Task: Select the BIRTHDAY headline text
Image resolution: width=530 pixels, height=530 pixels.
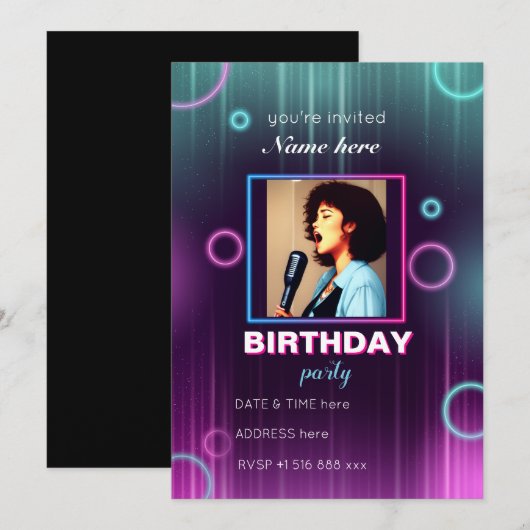Action: pos(328,343)
